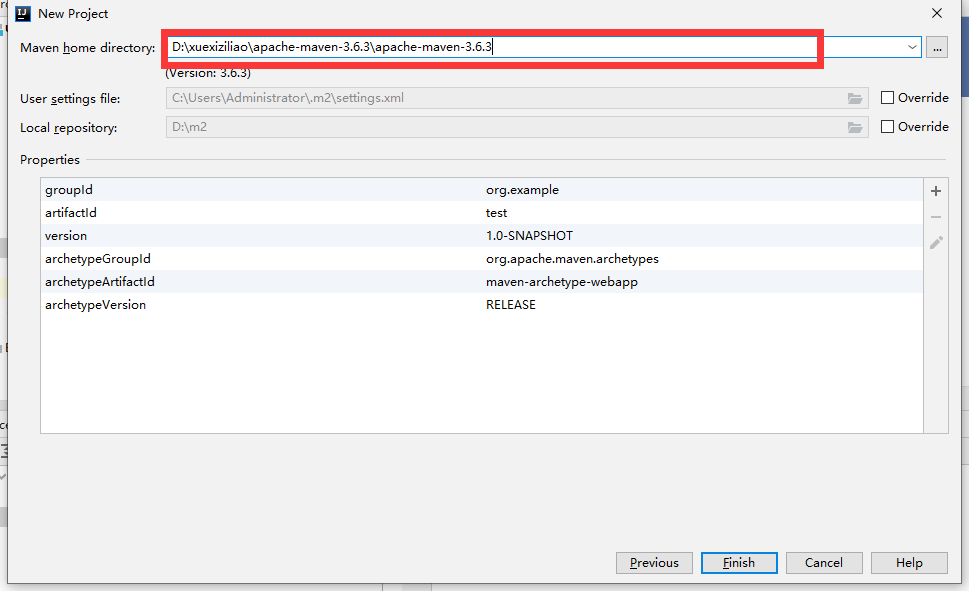
Task: Click the org.apache.maven.archetypes value
Action: [572, 259]
